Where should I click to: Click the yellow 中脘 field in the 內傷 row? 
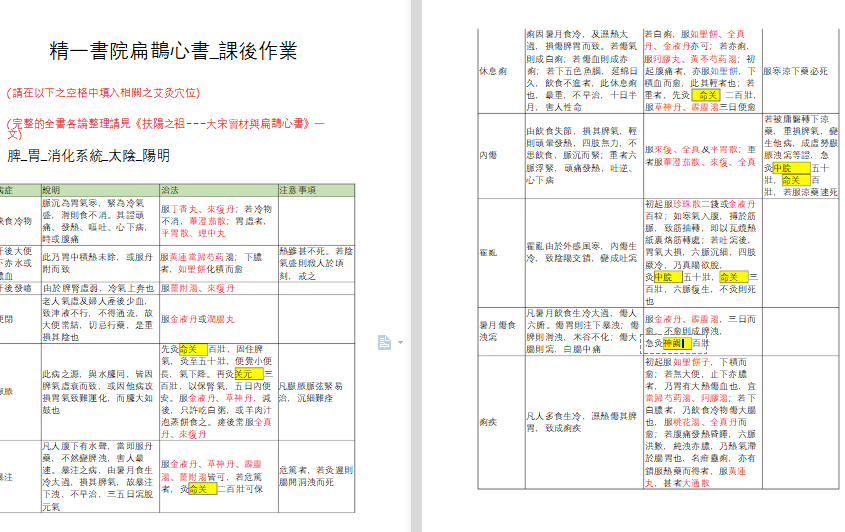coord(791,168)
